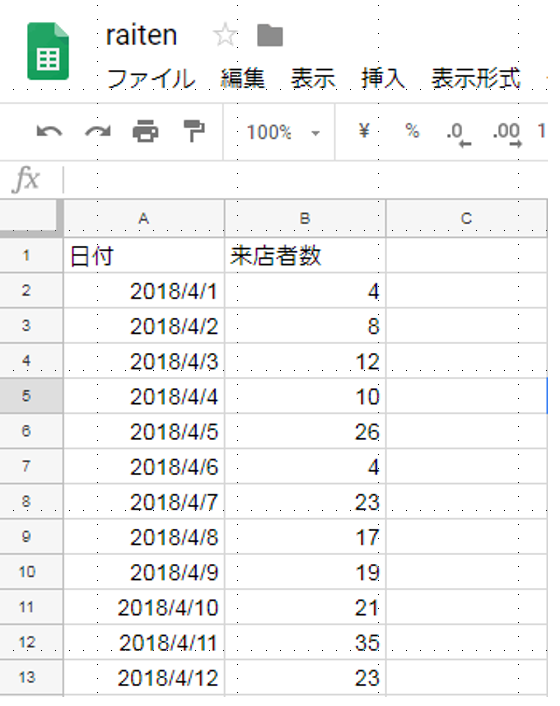The height and width of the screenshot is (706, 560).
Task: Click the undo arrow icon
Action: pos(49,131)
